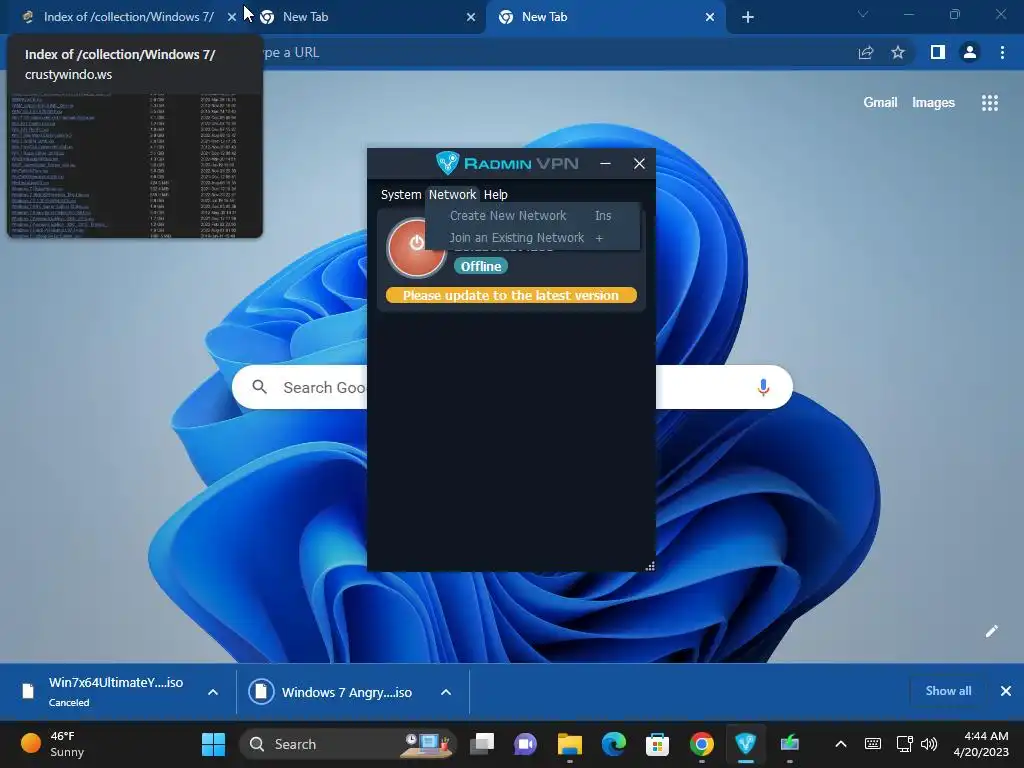
Task: Switch to the middle New Tab tab
Action: [366, 17]
